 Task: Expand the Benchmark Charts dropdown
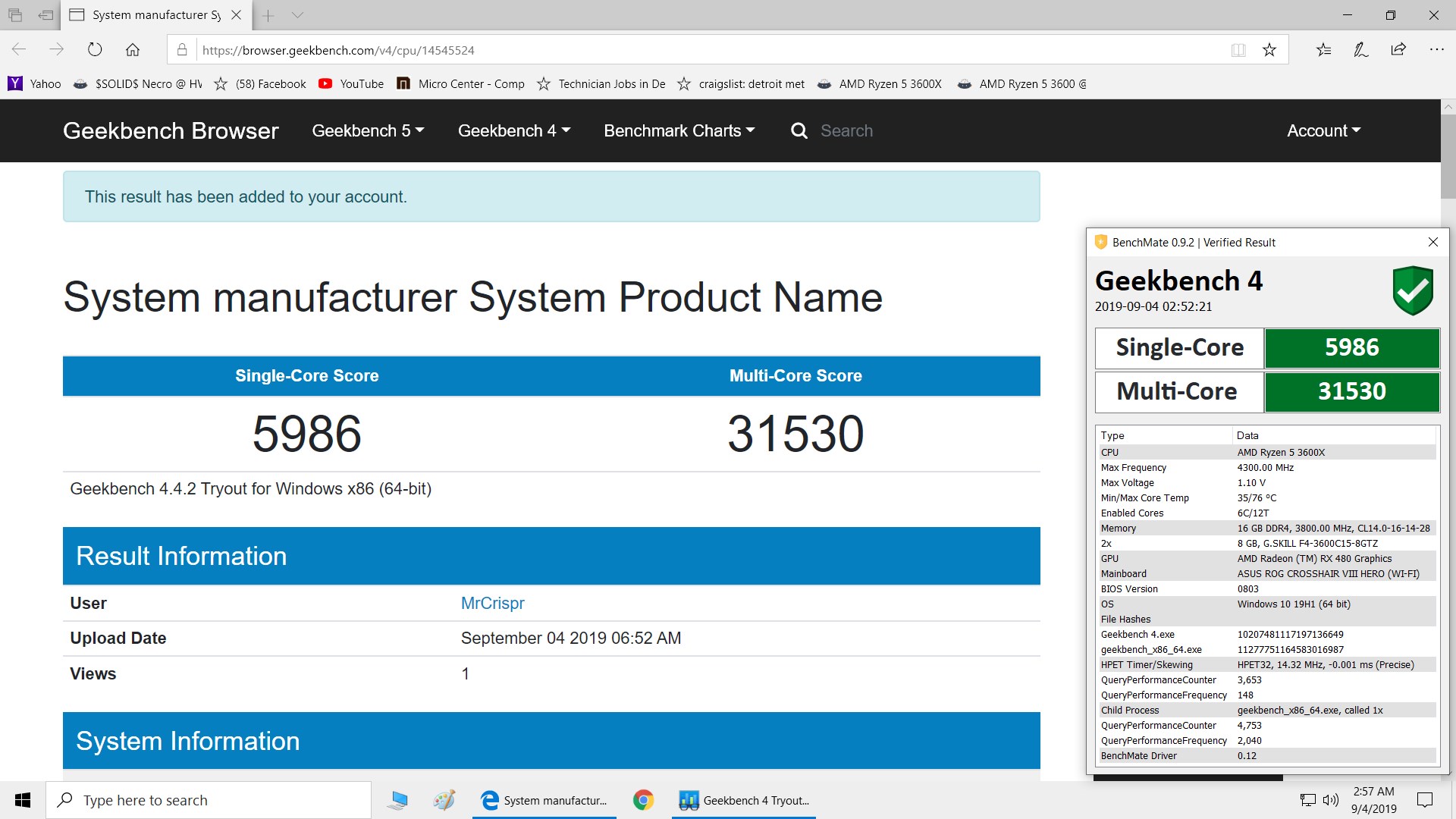[x=679, y=130]
